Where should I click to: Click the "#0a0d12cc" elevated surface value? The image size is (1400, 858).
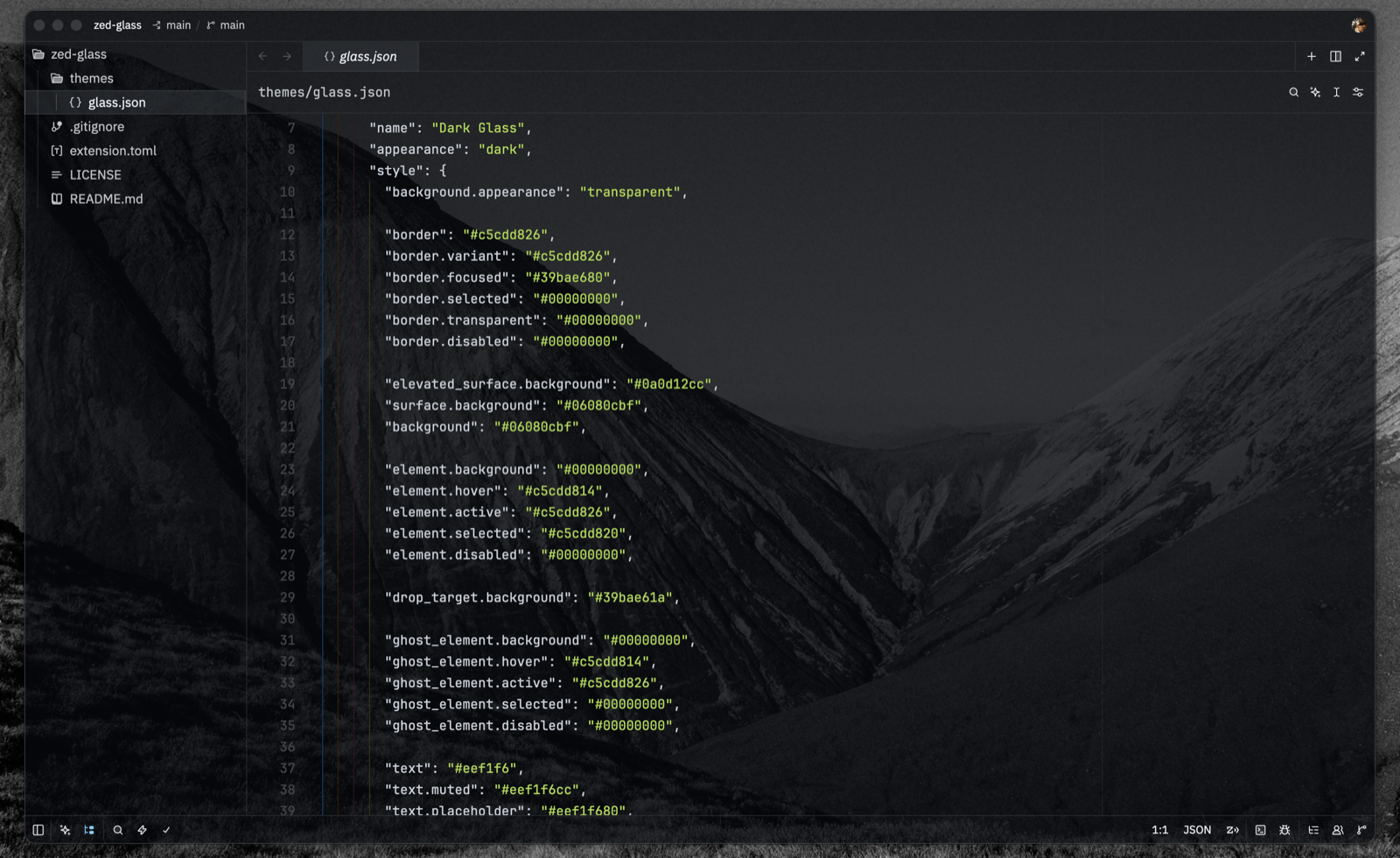[x=668, y=384]
